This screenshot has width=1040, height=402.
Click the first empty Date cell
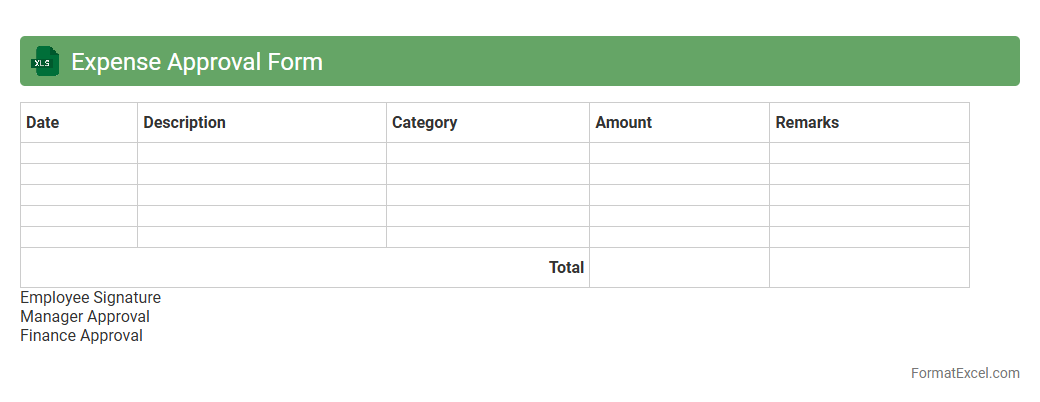(79, 153)
